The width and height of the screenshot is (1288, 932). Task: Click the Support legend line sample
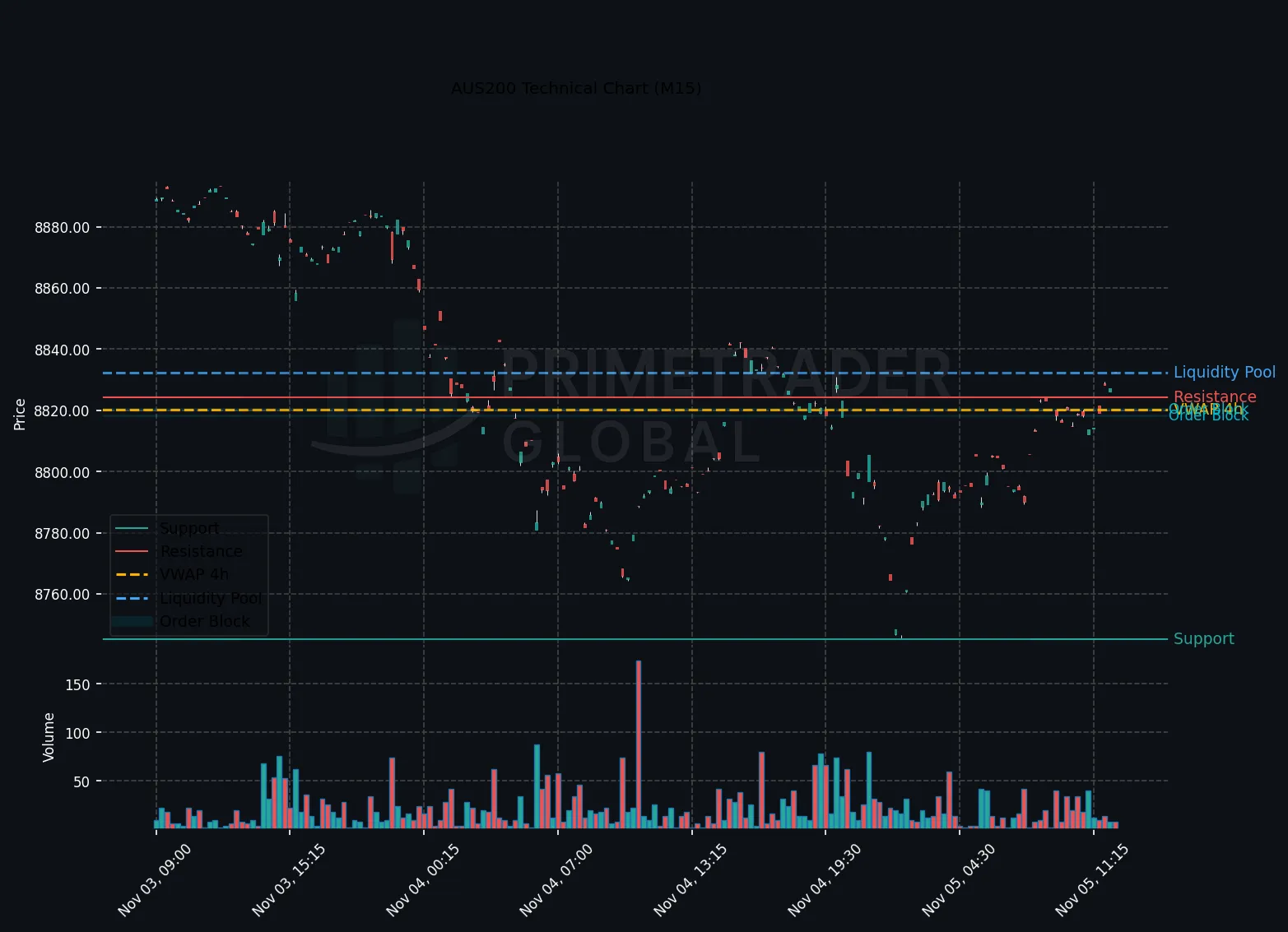[132, 528]
